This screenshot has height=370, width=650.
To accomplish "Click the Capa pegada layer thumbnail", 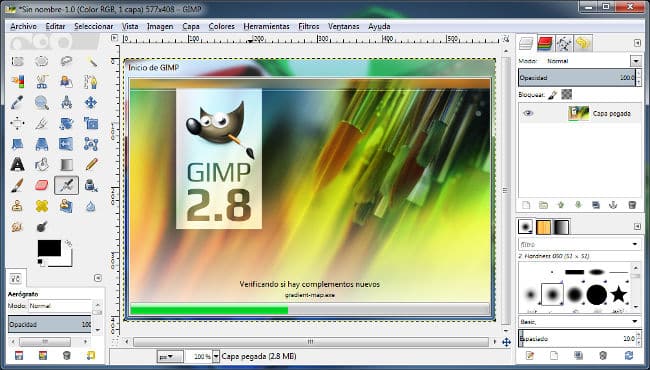I will pos(579,113).
